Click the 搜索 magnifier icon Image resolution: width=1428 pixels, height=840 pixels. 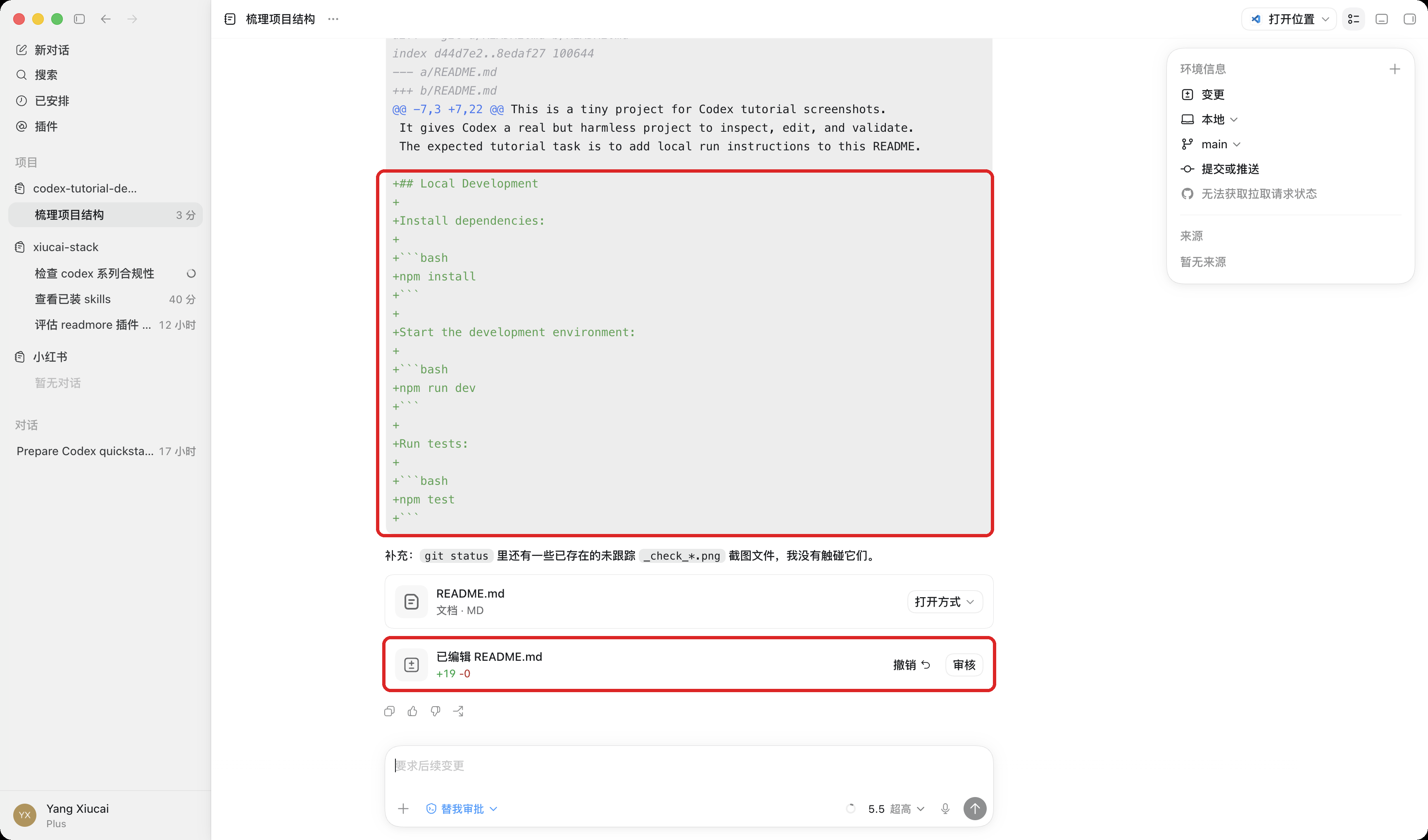21,75
